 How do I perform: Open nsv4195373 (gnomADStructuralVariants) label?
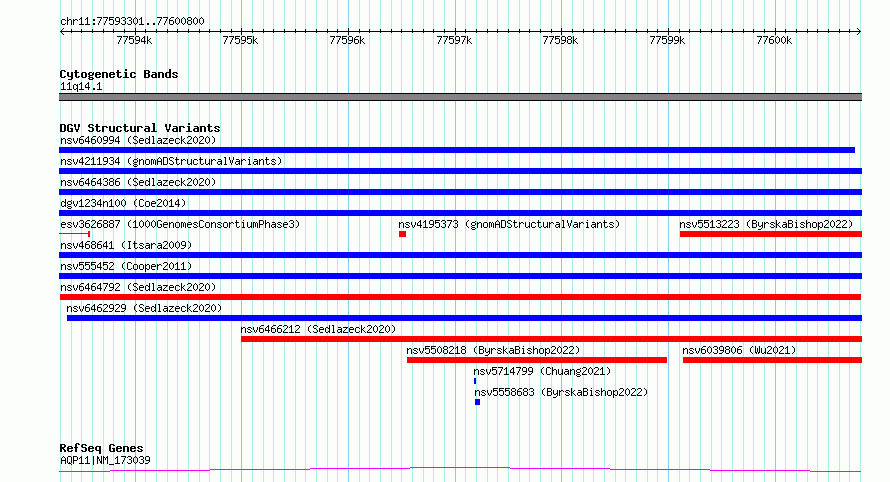(x=509, y=224)
